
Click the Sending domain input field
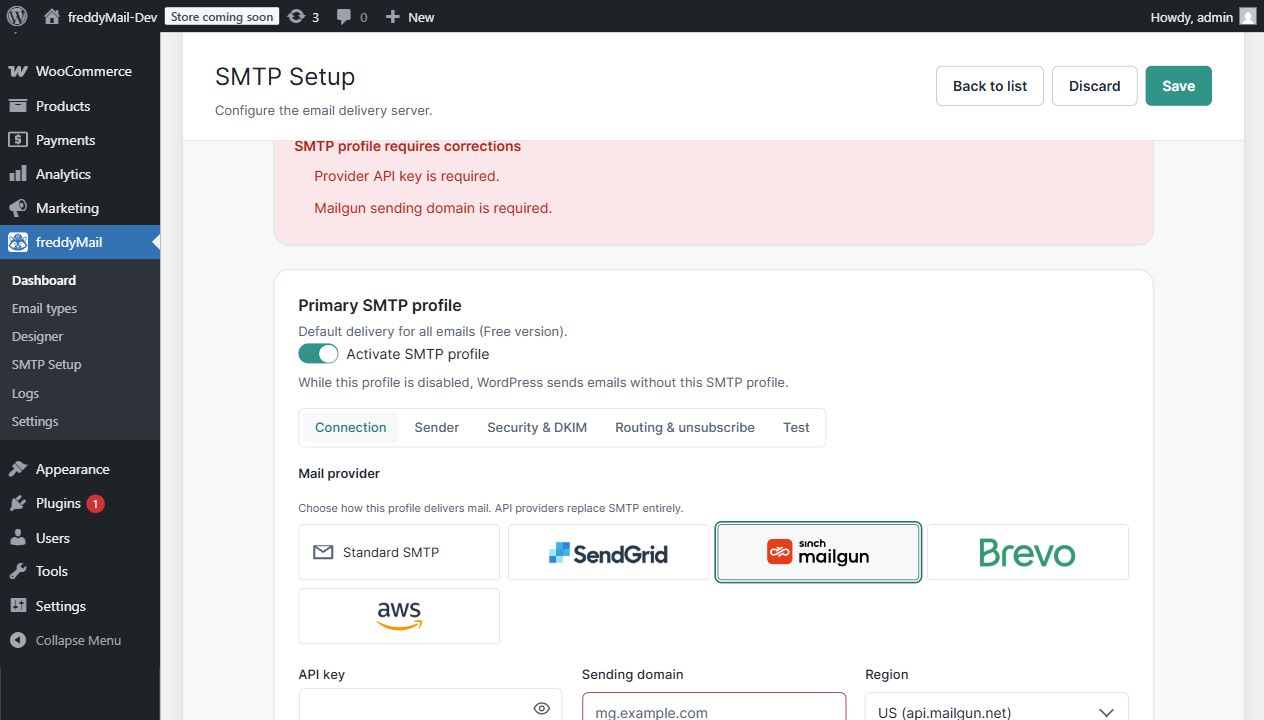tap(714, 707)
